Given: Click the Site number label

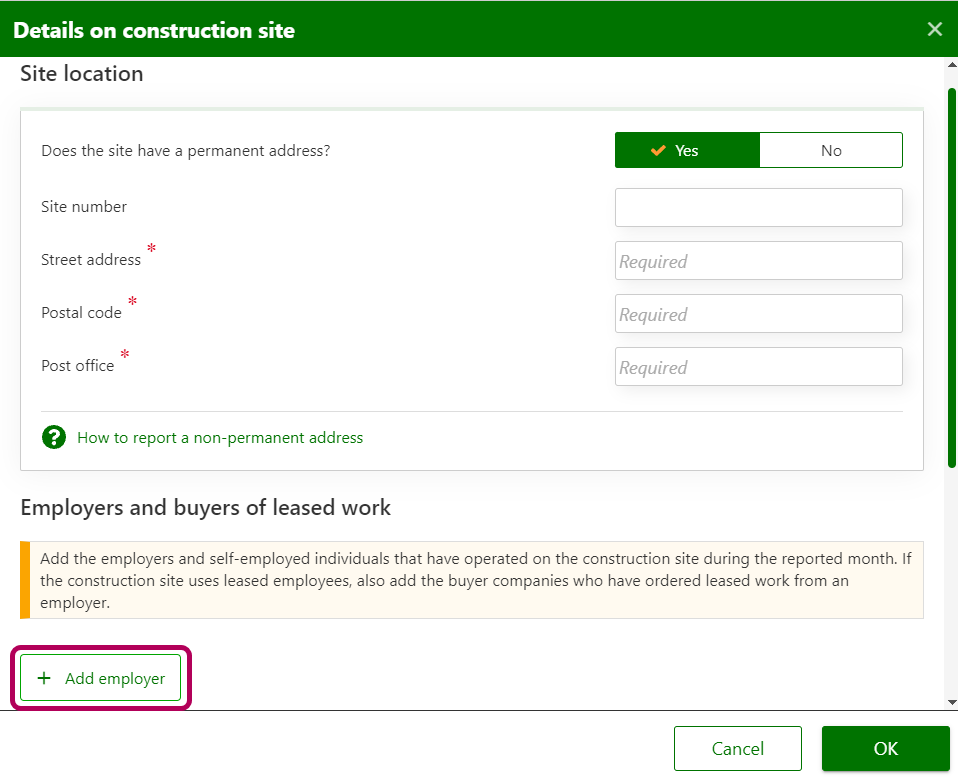Looking at the screenshot, I should (84, 207).
